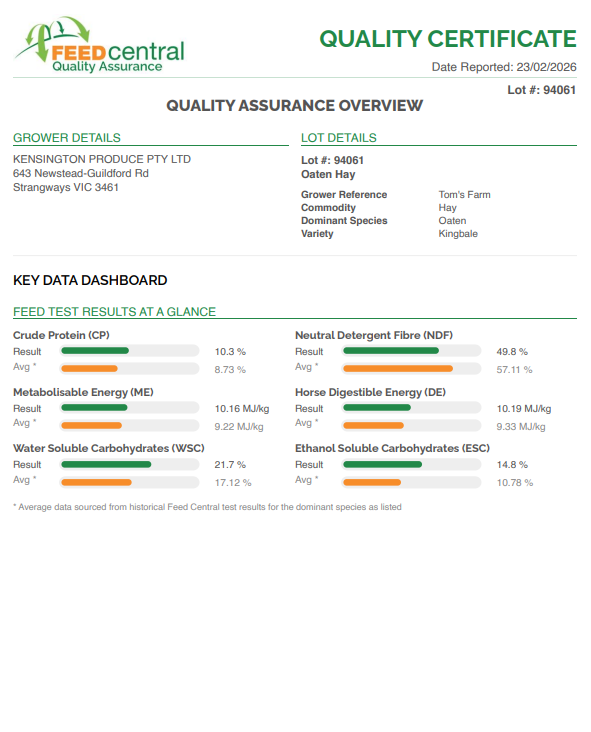The image size is (591, 732).
Task: Click the Metabolisable Energy (ME) heading
Action: coord(83,392)
